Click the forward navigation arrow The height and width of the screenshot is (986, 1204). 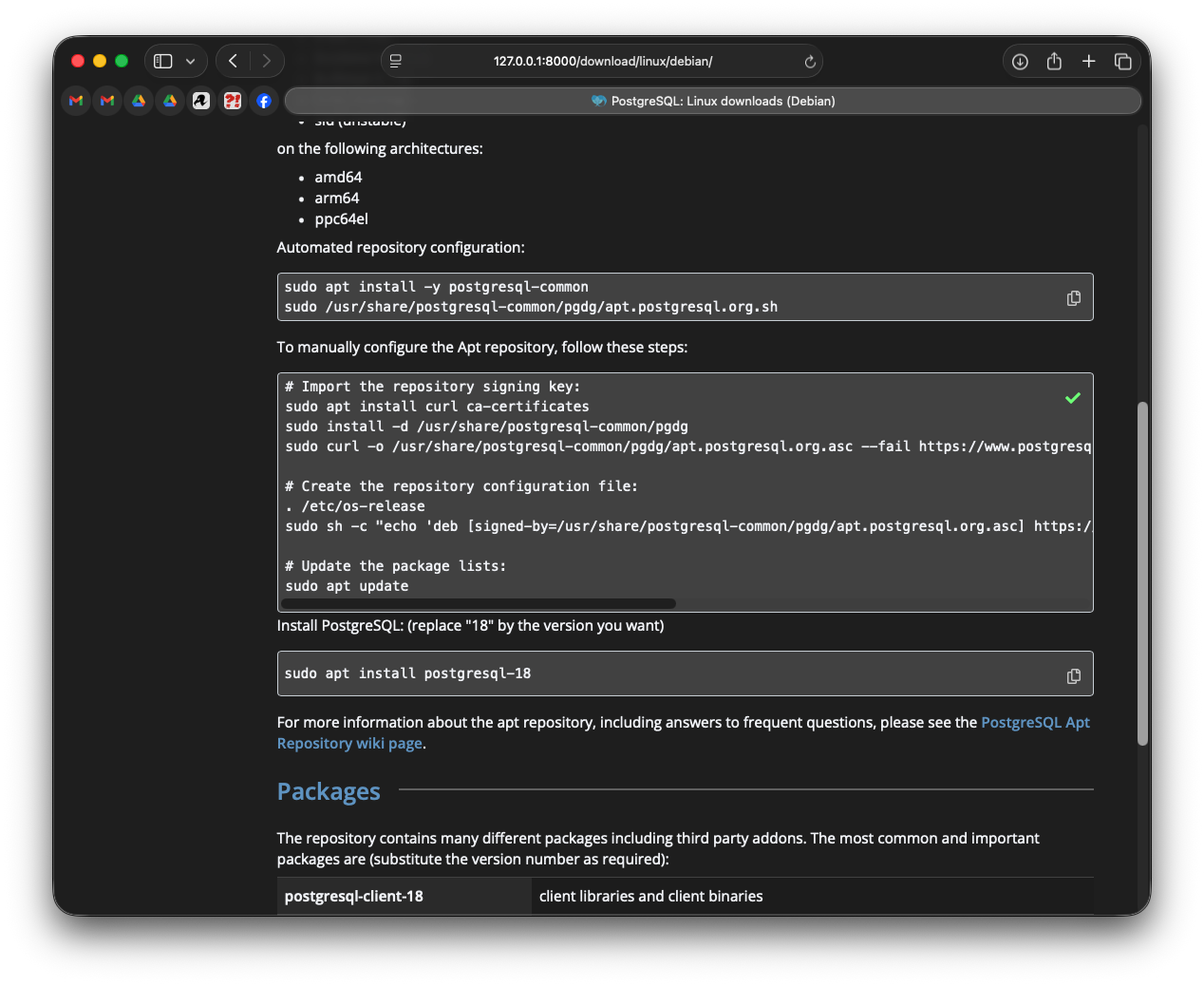(267, 61)
